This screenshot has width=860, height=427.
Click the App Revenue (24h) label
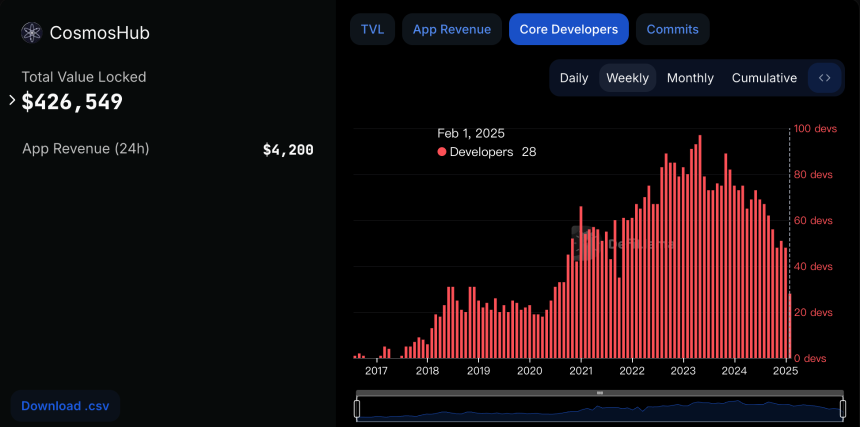coord(86,149)
